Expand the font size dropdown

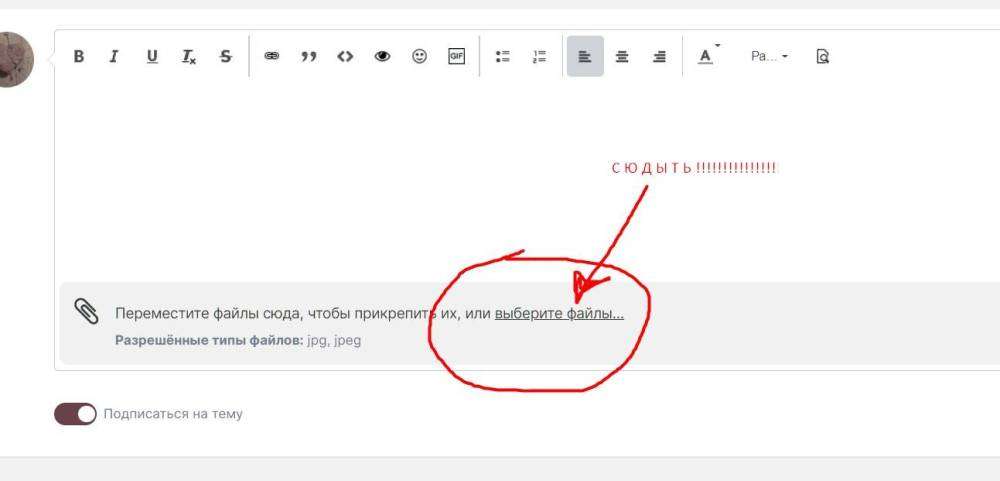pyautogui.click(x=769, y=57)
